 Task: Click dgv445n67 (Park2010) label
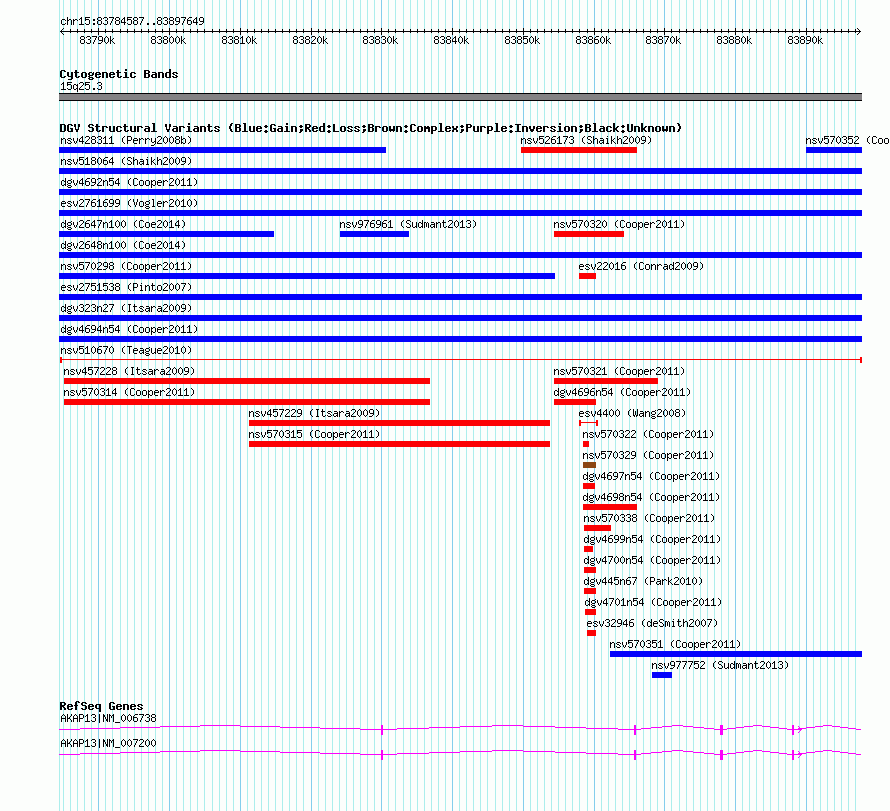644,581
